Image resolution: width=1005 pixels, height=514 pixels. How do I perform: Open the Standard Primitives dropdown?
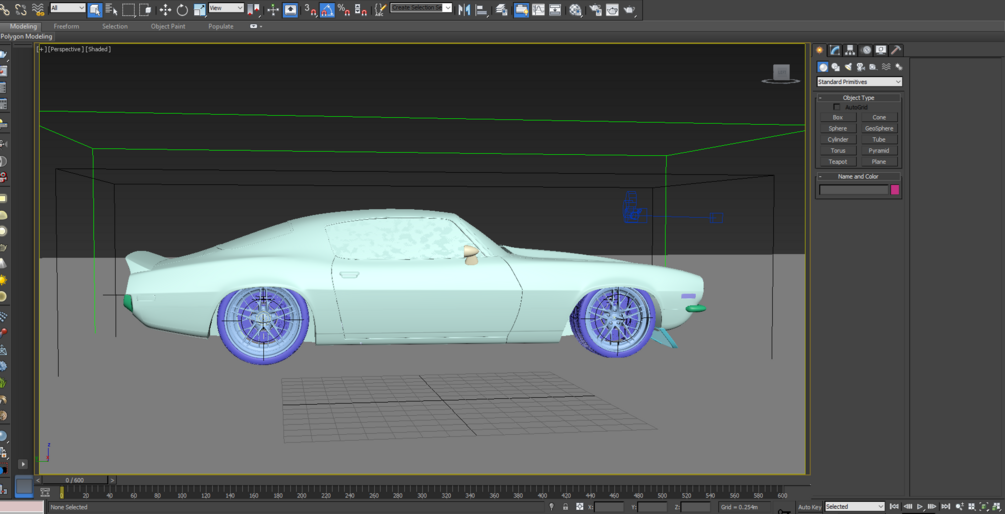(859, 82)
